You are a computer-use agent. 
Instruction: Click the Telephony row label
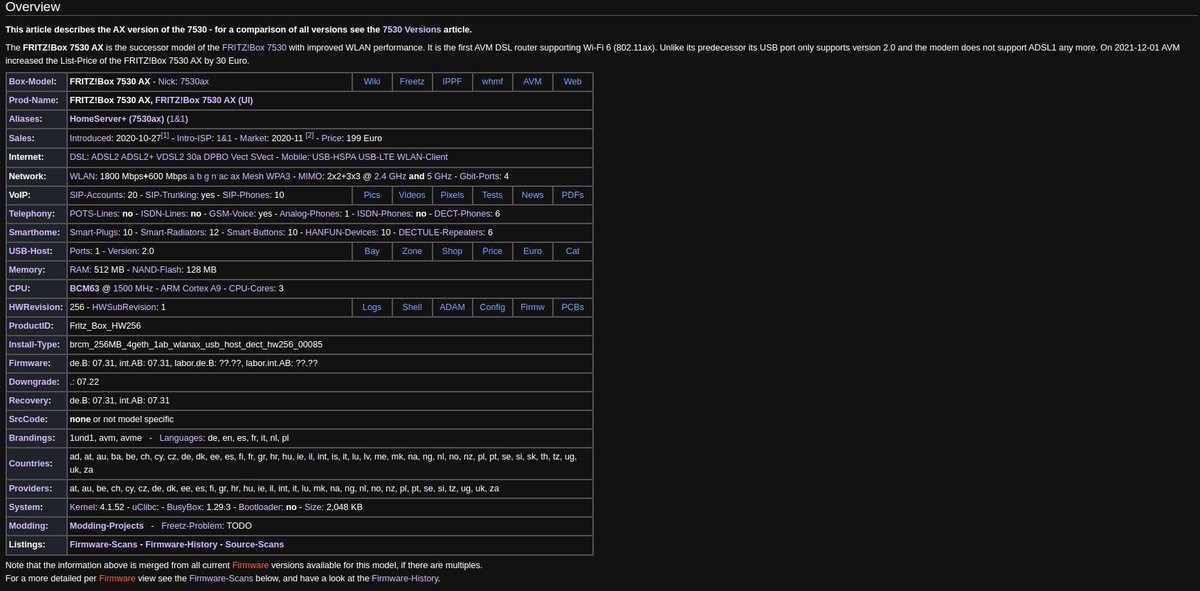tap(33, 214)
